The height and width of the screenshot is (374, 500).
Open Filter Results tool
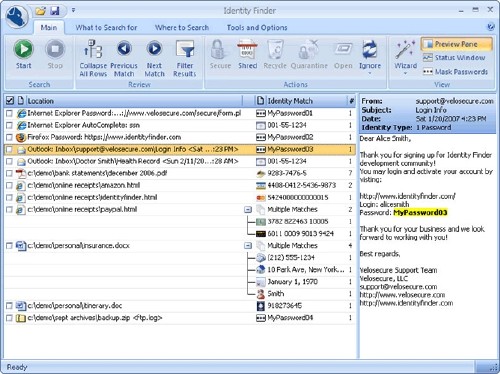[x=185, y=58]
